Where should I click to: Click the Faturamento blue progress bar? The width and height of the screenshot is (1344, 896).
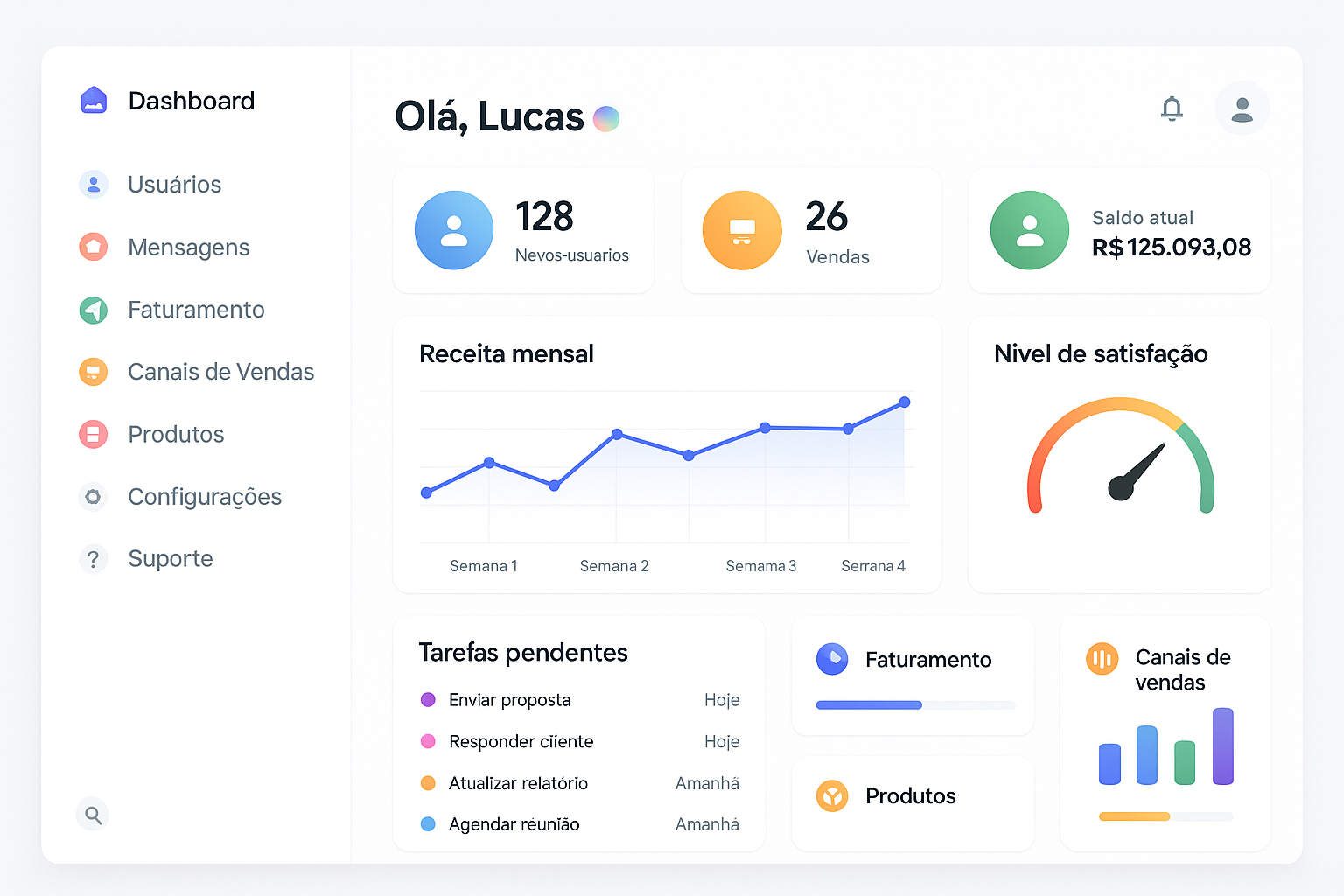[x=869, y=705]
